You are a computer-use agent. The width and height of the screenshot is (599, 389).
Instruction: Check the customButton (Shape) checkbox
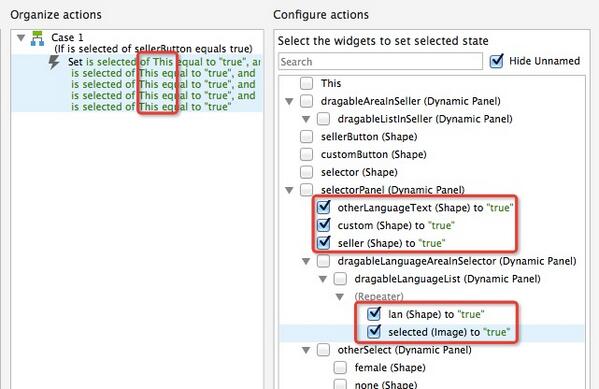coord(306,154)
